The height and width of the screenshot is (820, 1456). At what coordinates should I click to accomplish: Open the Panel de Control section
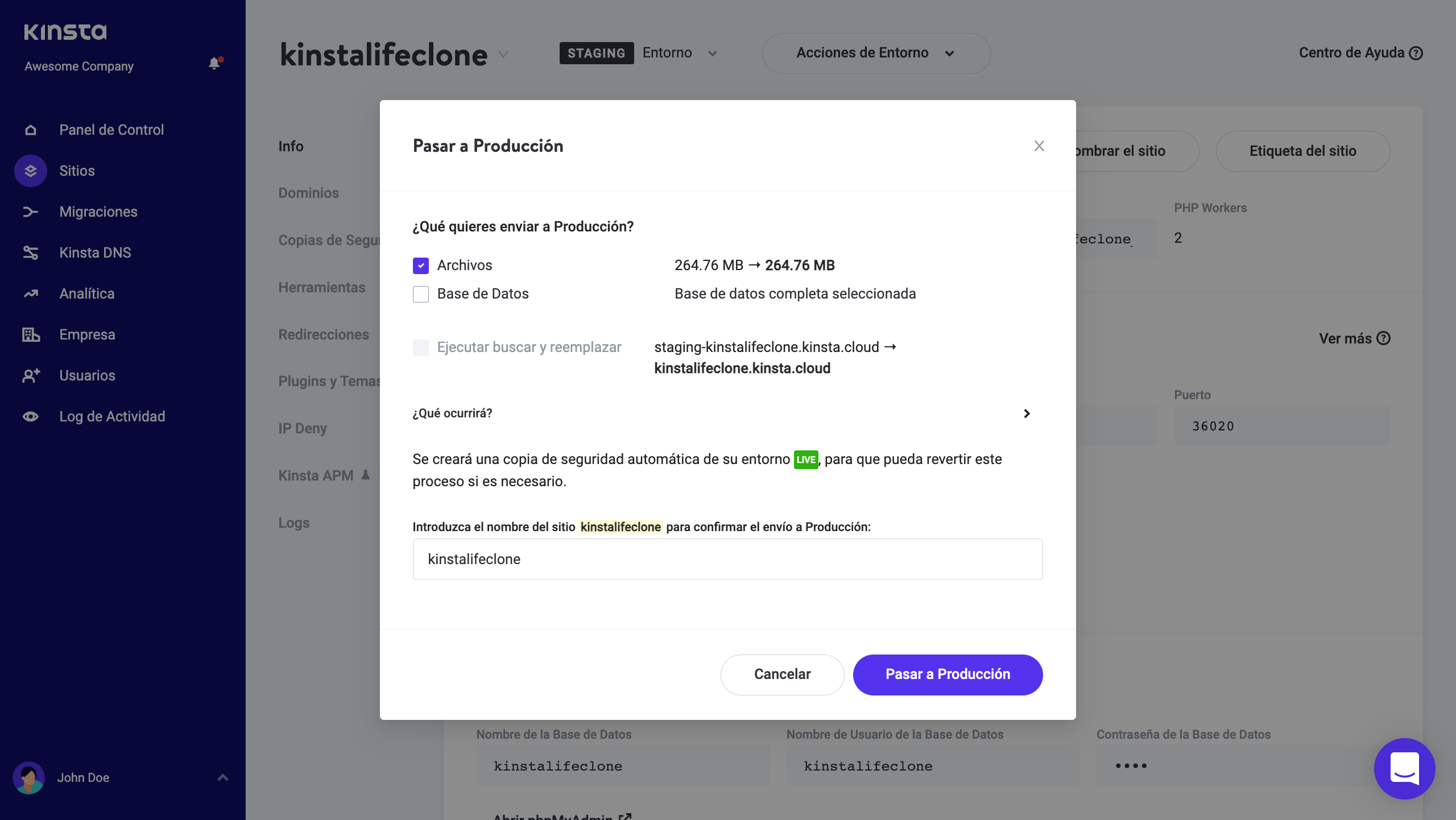pyautogui.click(x=111, y=130)
